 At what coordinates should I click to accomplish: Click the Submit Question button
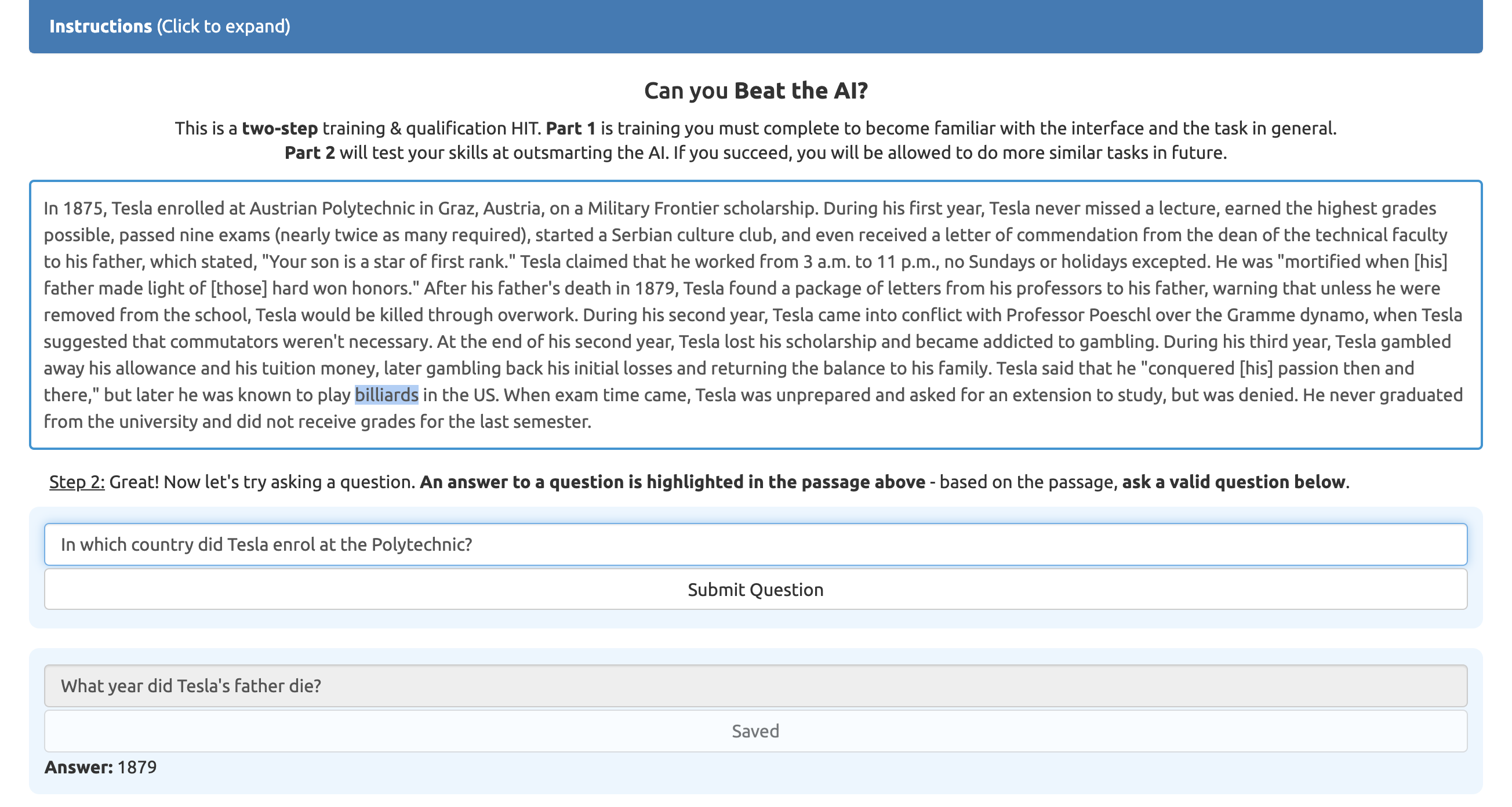point(755,589)
